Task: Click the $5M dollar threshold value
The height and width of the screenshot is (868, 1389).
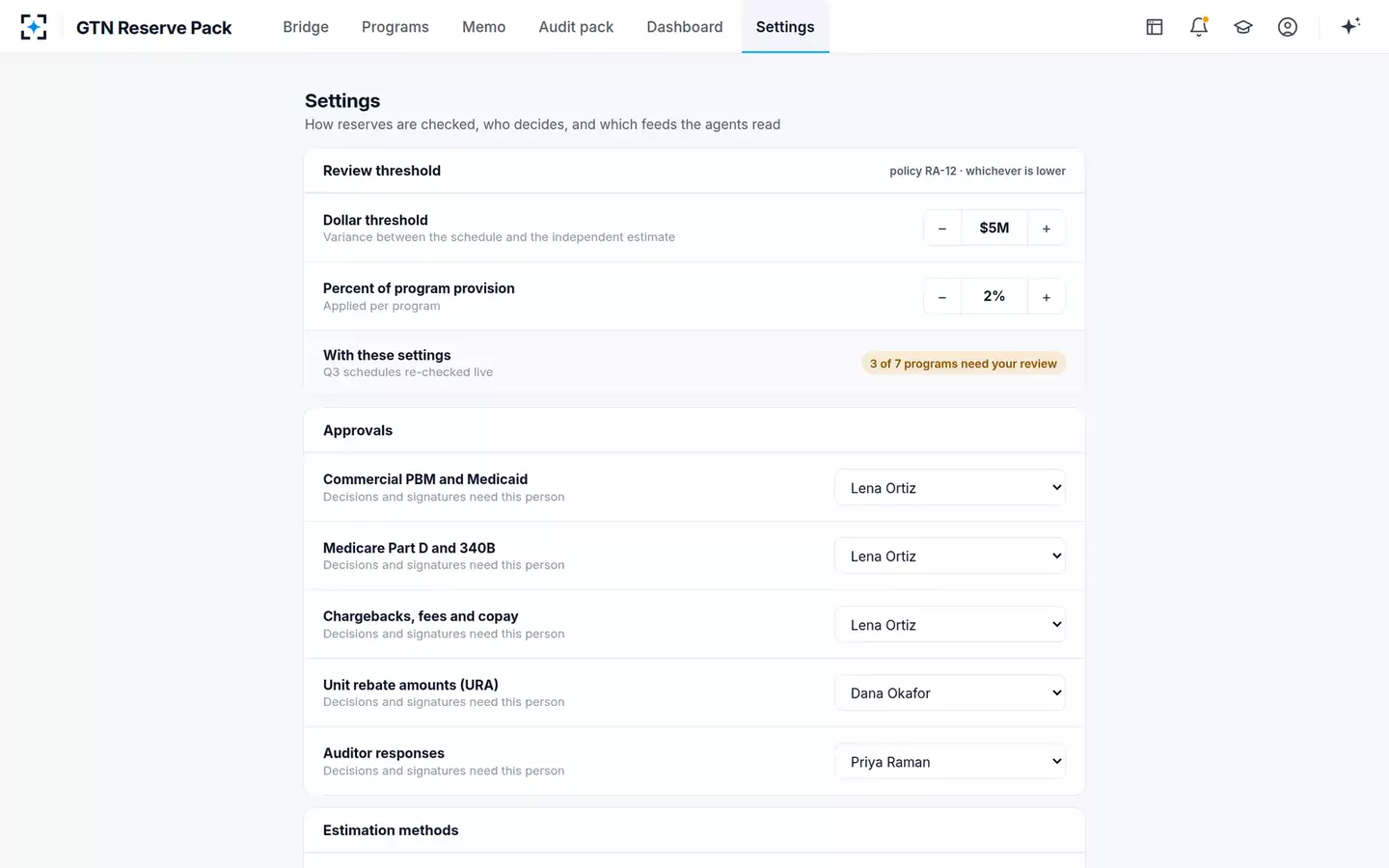Action: [x=994, y=228]
